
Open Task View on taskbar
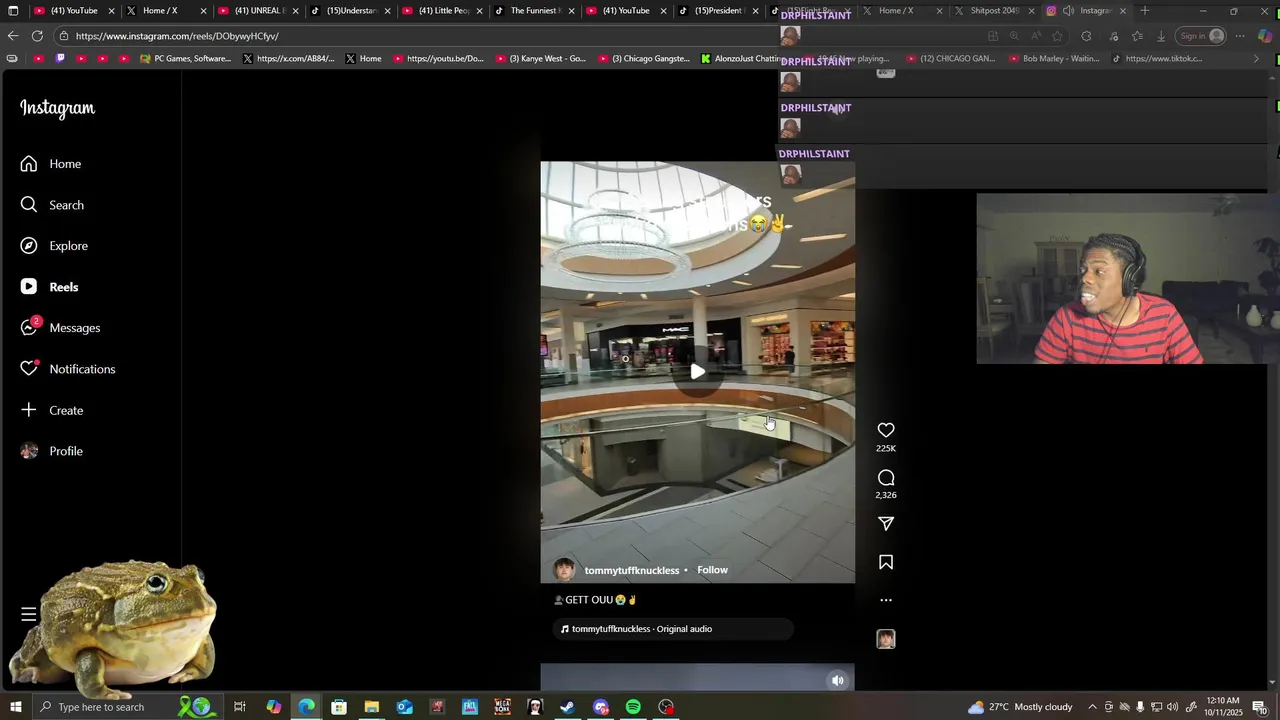240,707
